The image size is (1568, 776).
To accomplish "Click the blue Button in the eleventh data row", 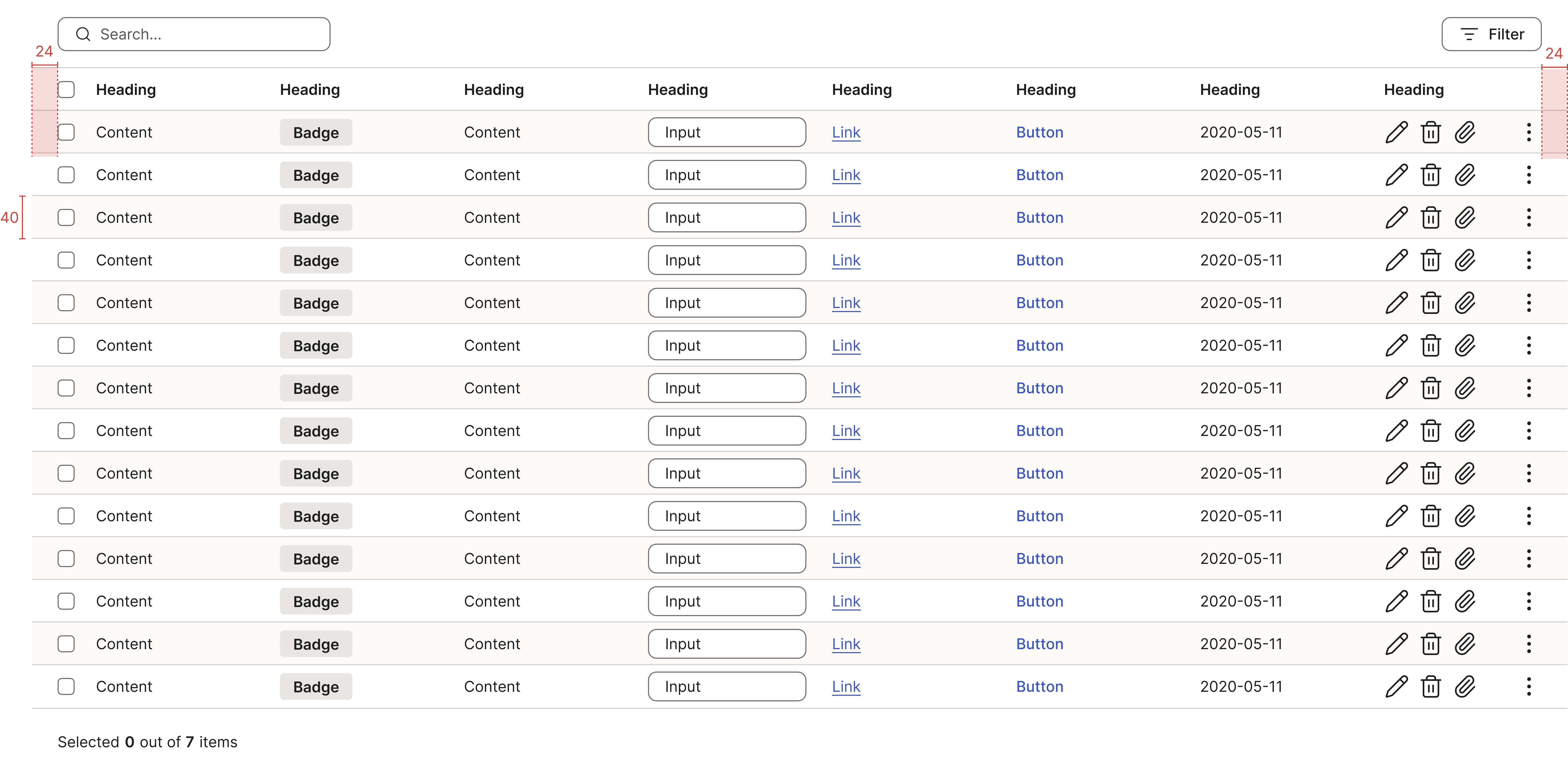I will (1040, 558).
